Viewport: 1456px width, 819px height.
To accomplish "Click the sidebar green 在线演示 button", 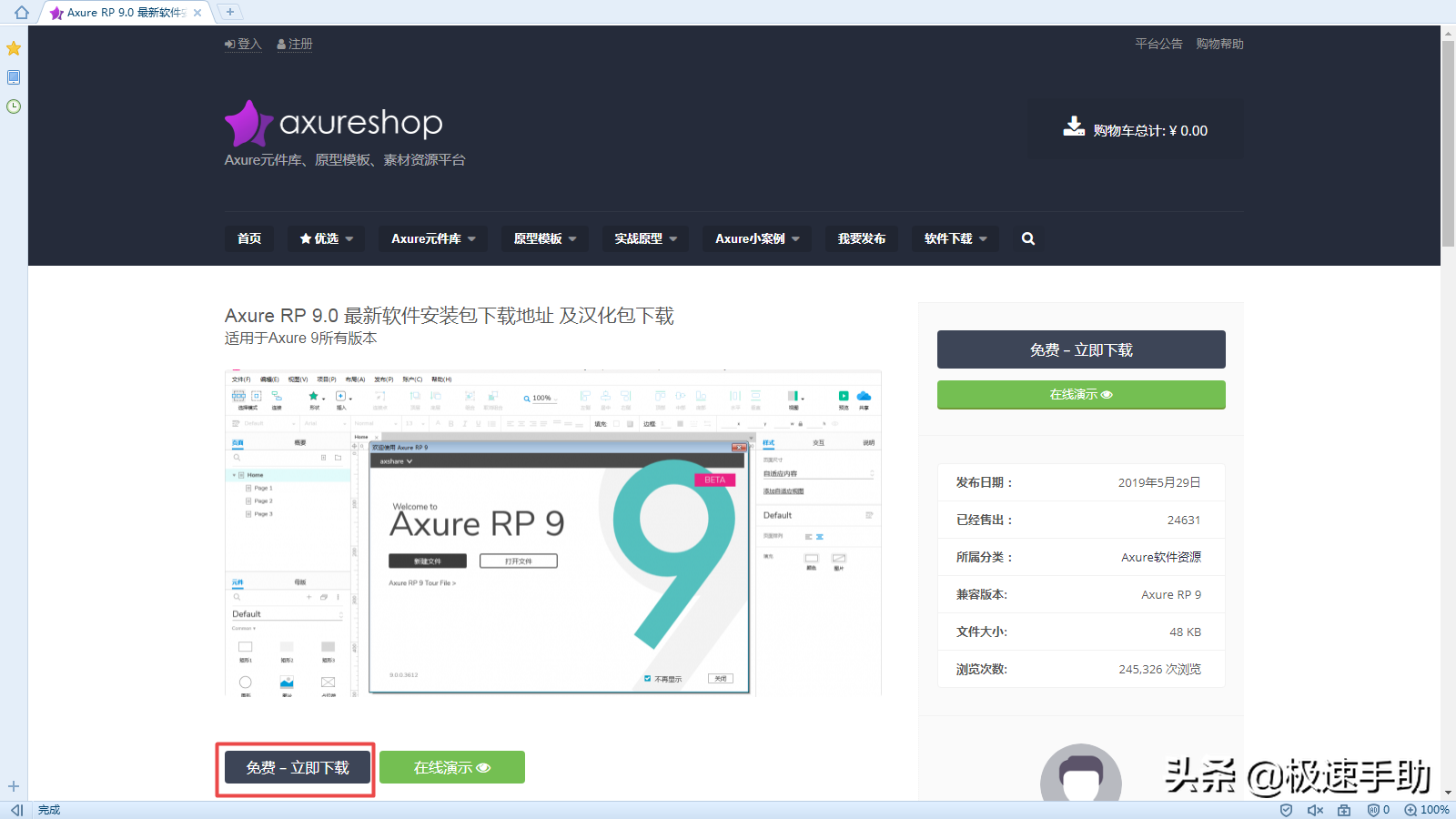I will 1081,395.
